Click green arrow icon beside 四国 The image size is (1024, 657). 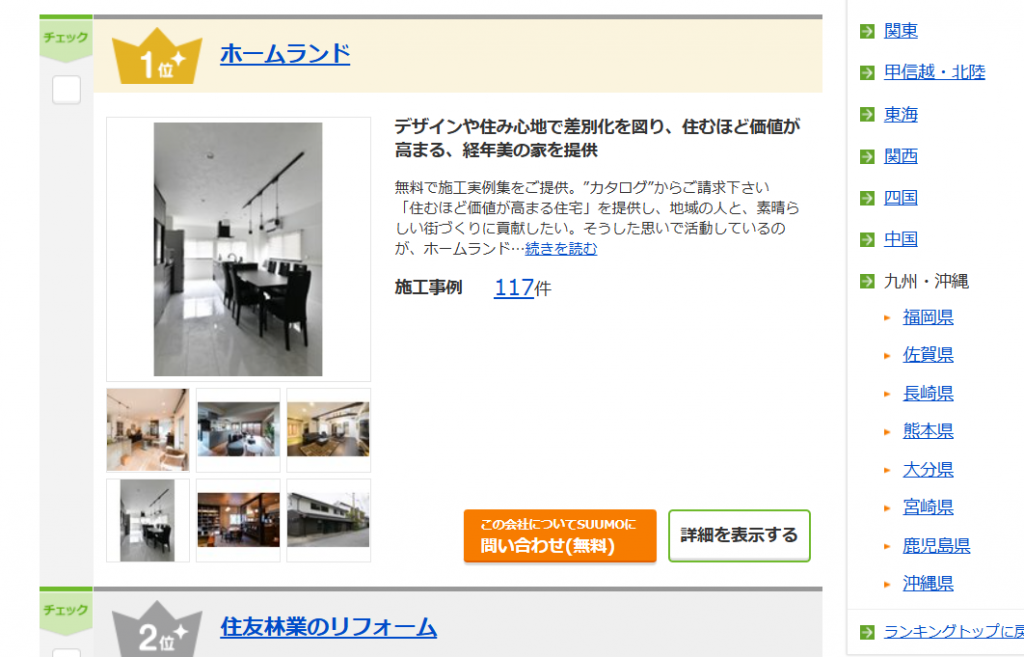coord(867,198)
